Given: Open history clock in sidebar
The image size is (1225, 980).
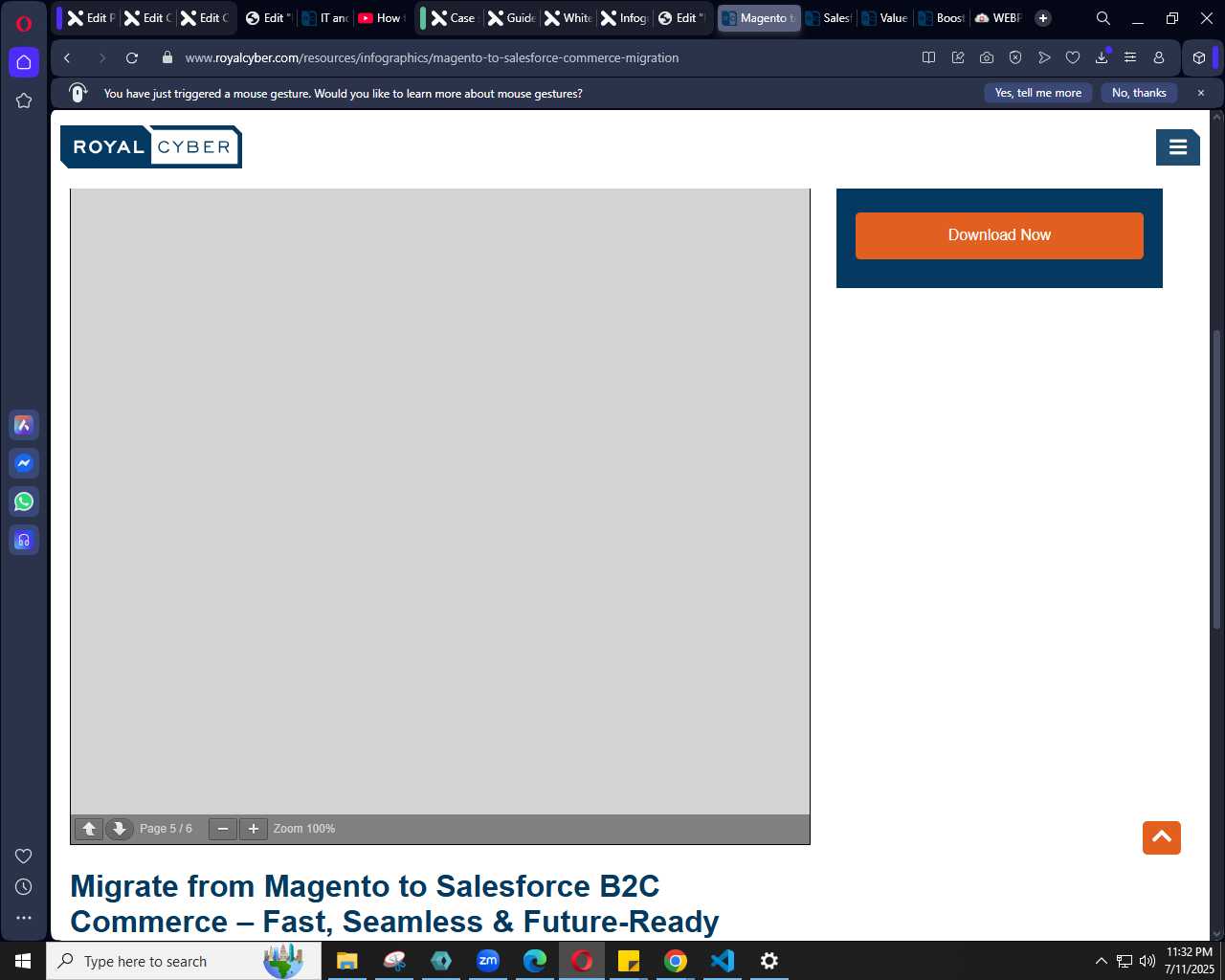Looking at the screenshot, I should tap(24, 886).
